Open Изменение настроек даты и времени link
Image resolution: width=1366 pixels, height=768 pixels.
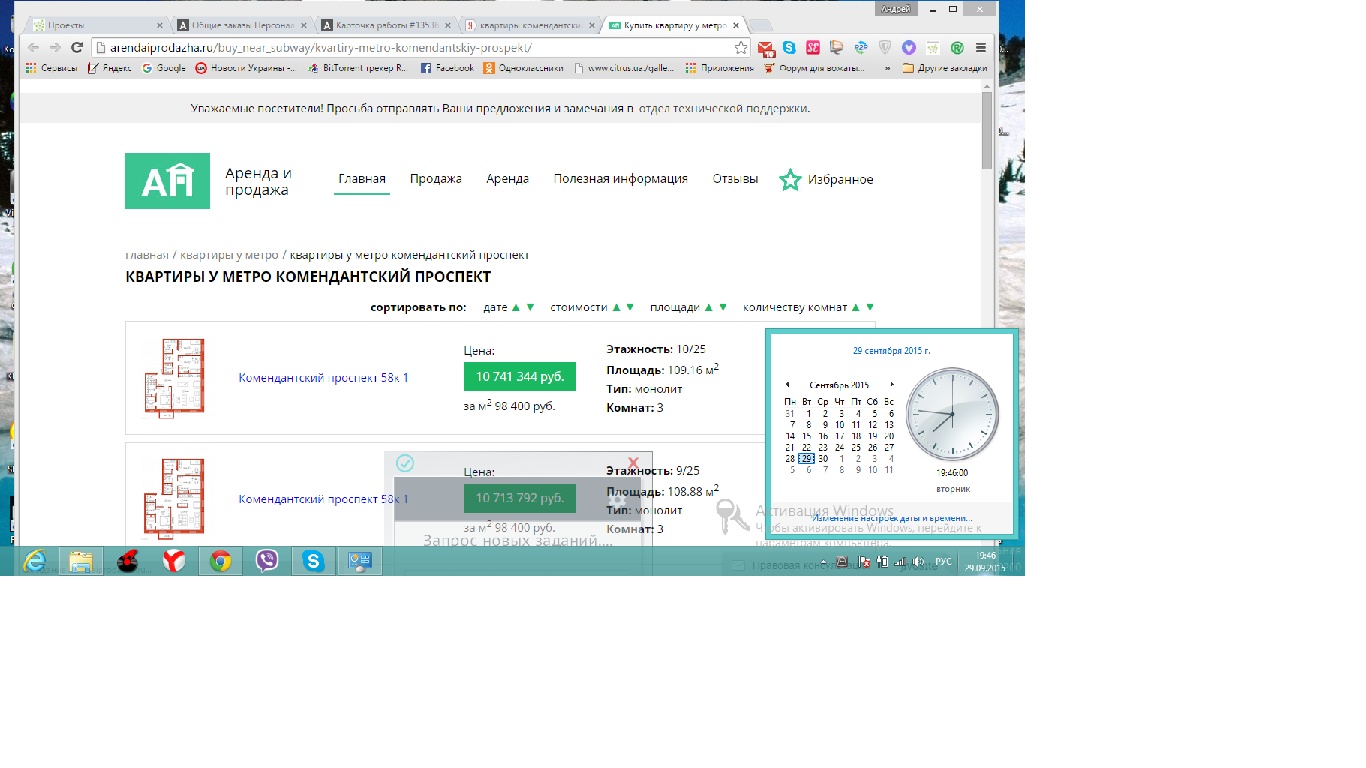tap(892, 519)
